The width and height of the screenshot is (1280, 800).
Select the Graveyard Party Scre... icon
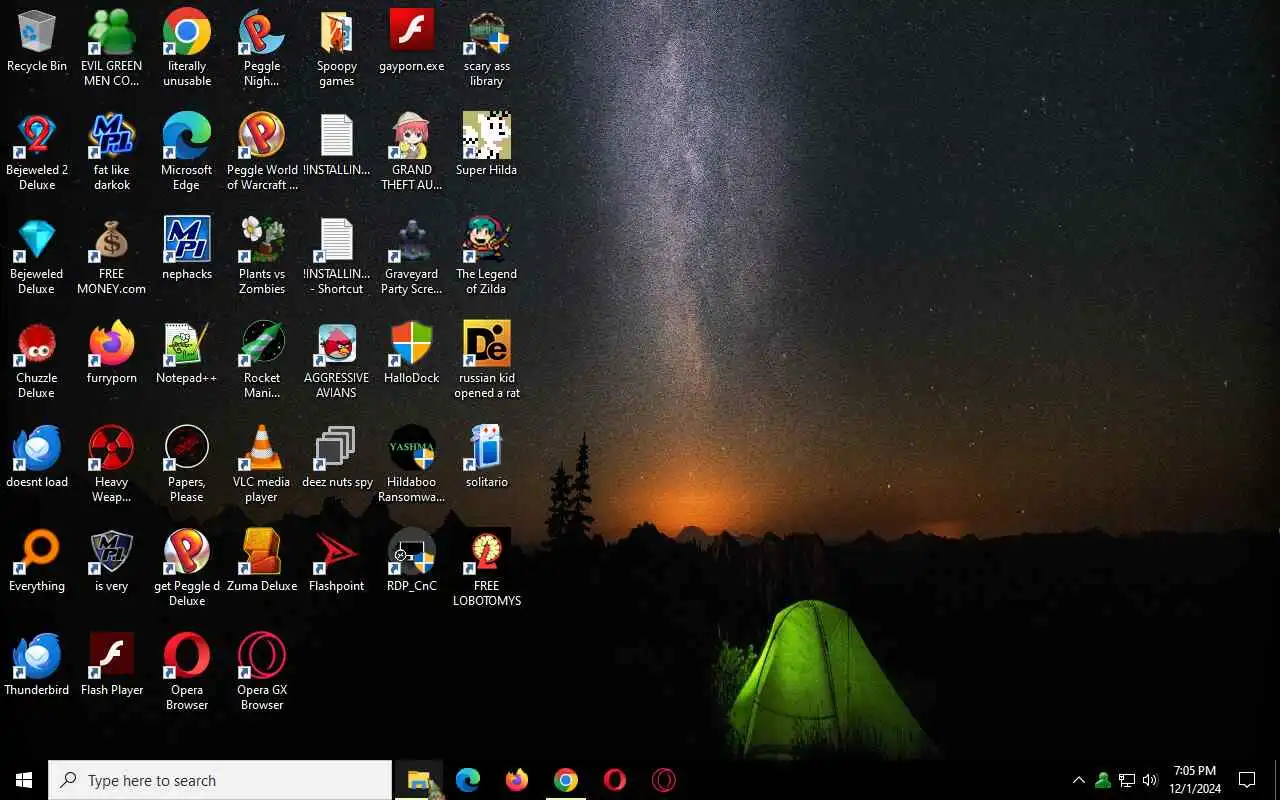click(412, 256)
